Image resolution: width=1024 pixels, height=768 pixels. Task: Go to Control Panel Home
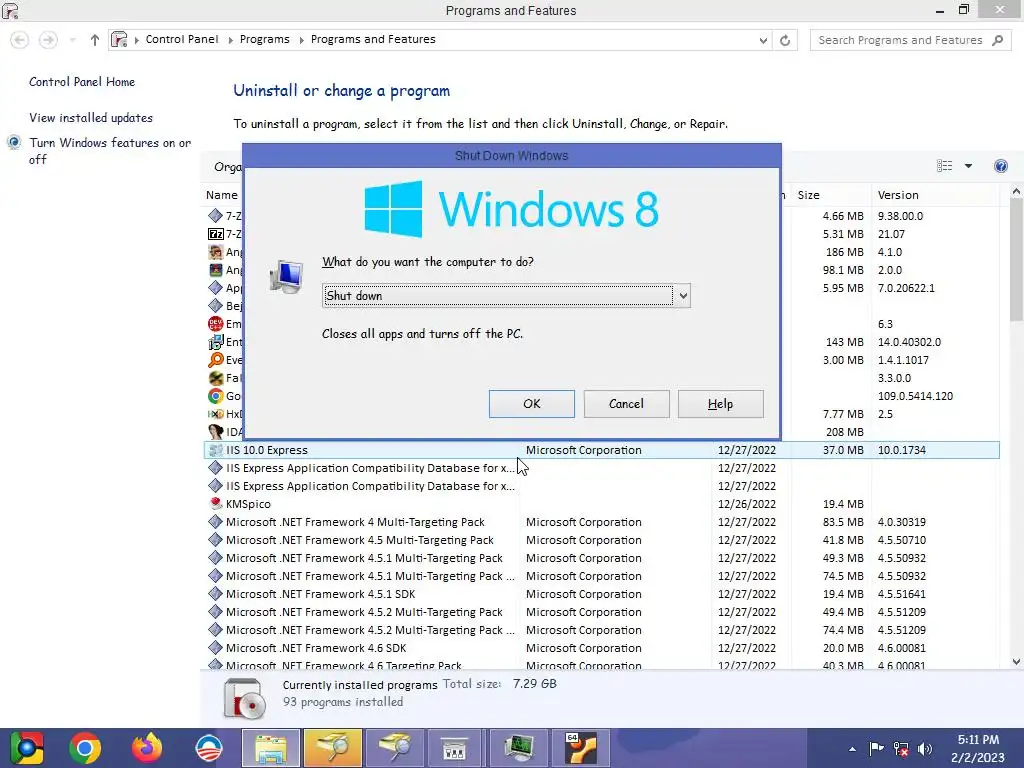coord(82,82)
